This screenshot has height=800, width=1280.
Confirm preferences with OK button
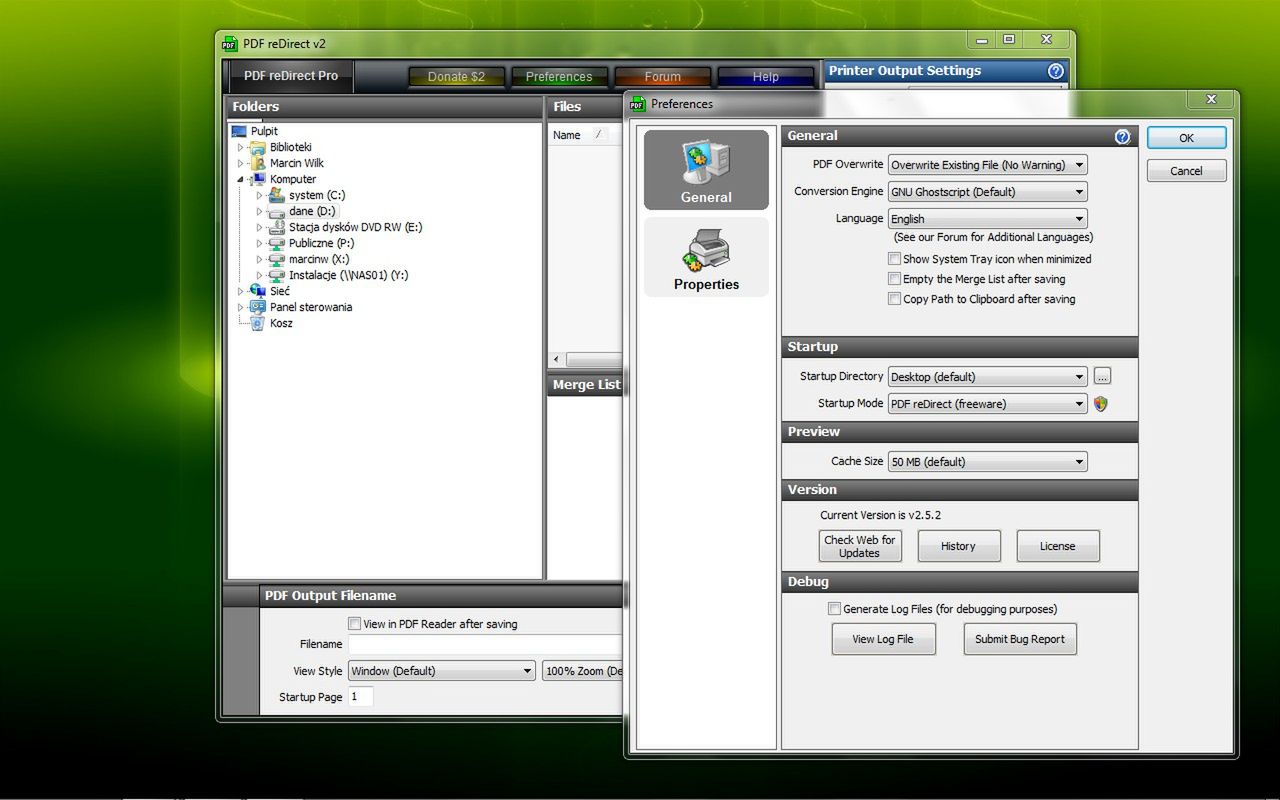point(1186,138)
